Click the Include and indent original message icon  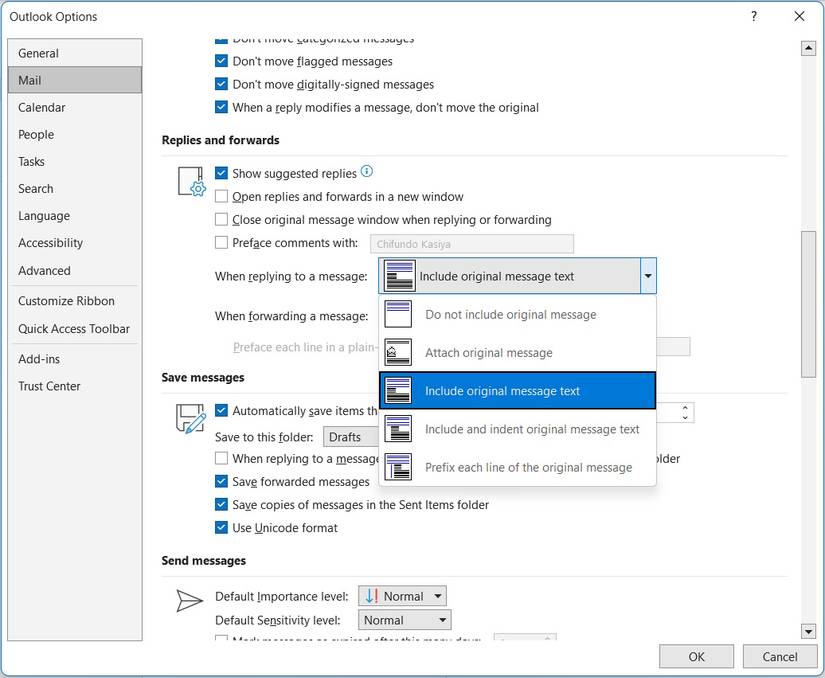click(398, 429)
